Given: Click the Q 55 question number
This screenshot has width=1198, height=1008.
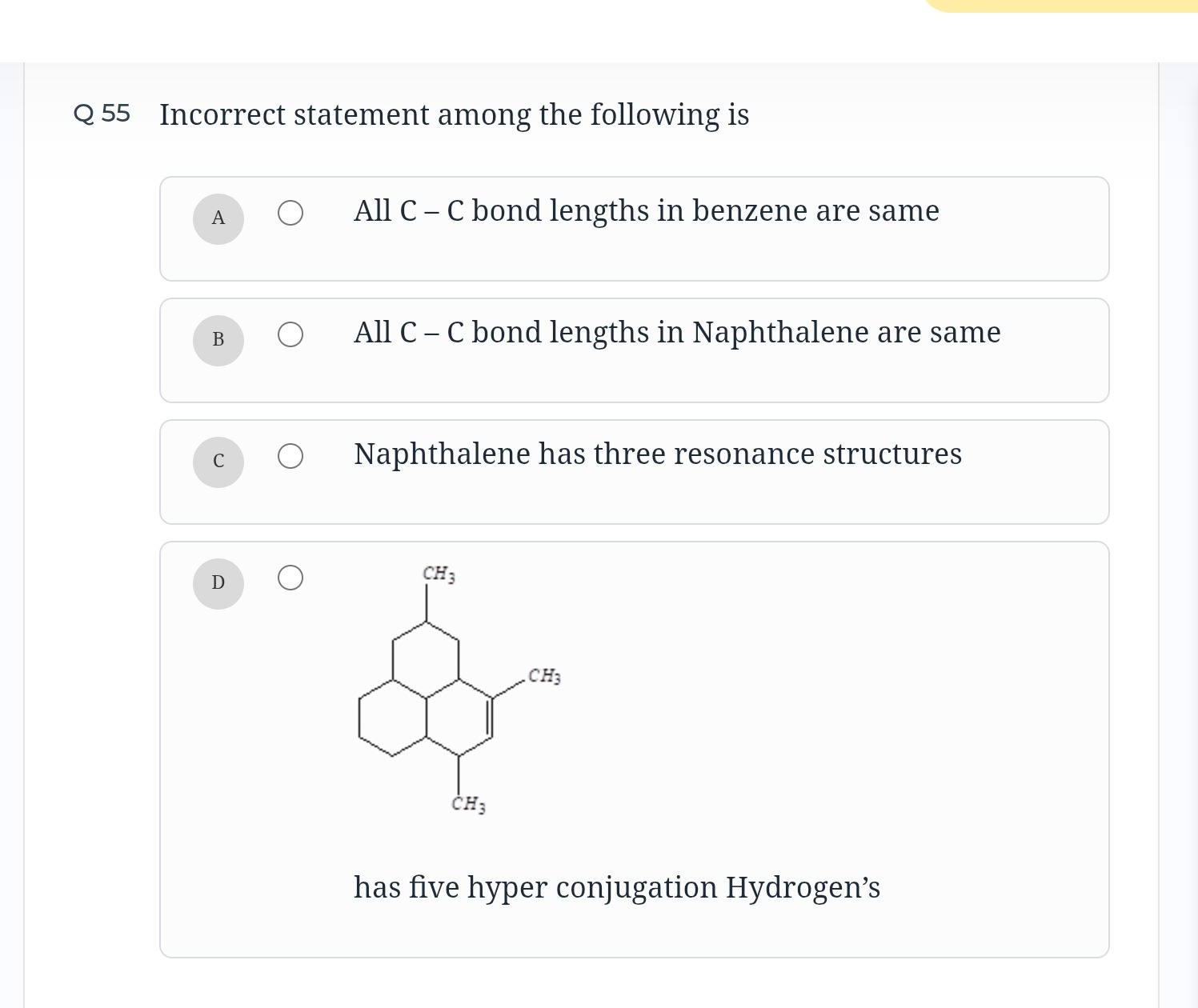Looking at the screenshot, I should click(102, 114).
